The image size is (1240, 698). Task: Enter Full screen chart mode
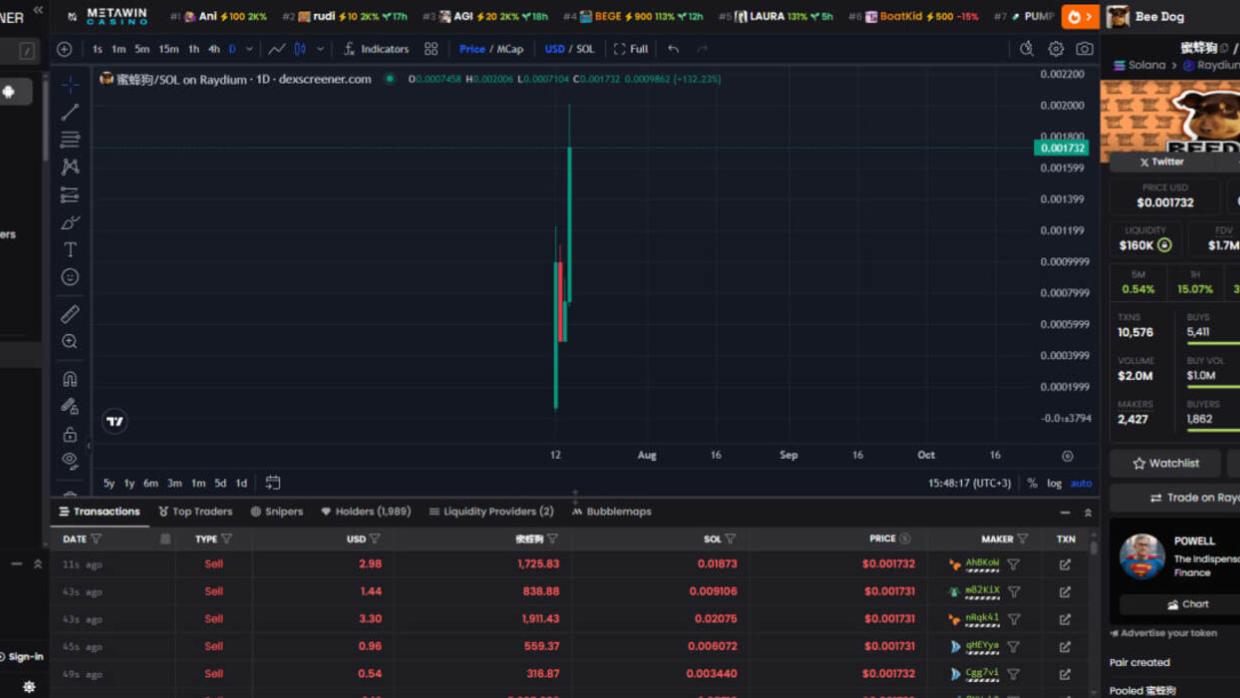pyautogui.click(x=631, y=49)
